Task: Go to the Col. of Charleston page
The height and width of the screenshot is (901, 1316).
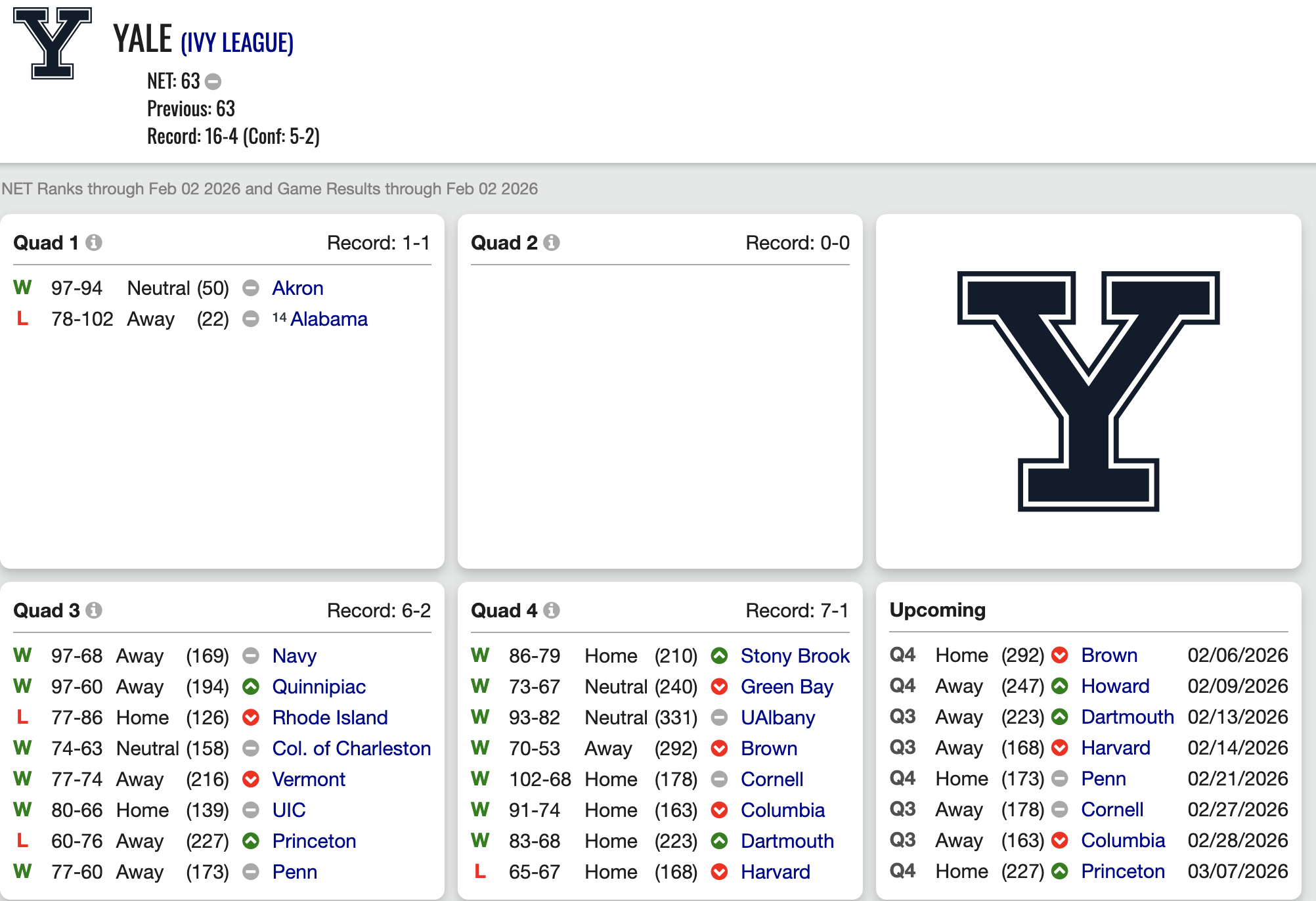Action: [351, 749]
